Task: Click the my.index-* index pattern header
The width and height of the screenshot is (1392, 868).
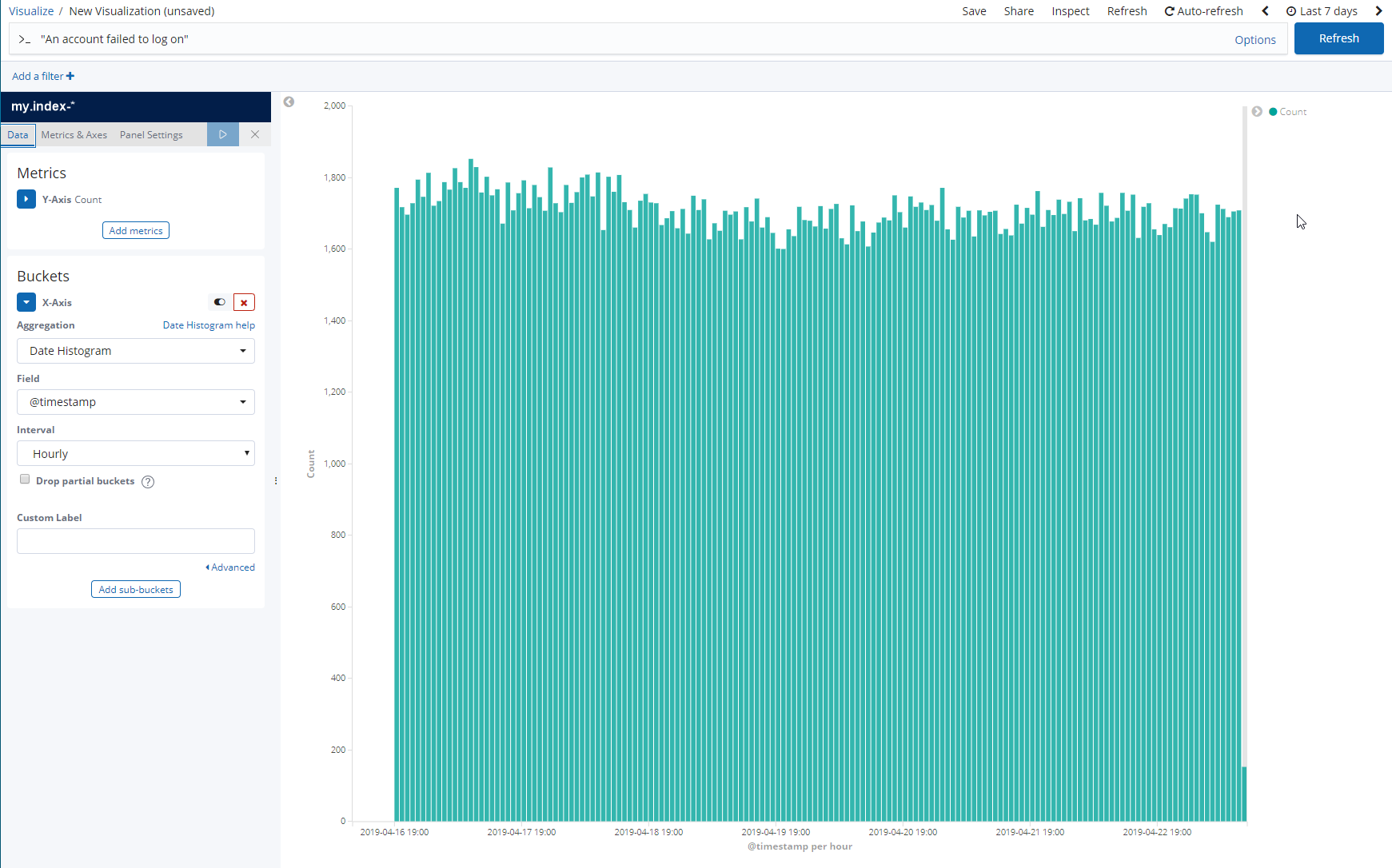Action: (136, 106)
